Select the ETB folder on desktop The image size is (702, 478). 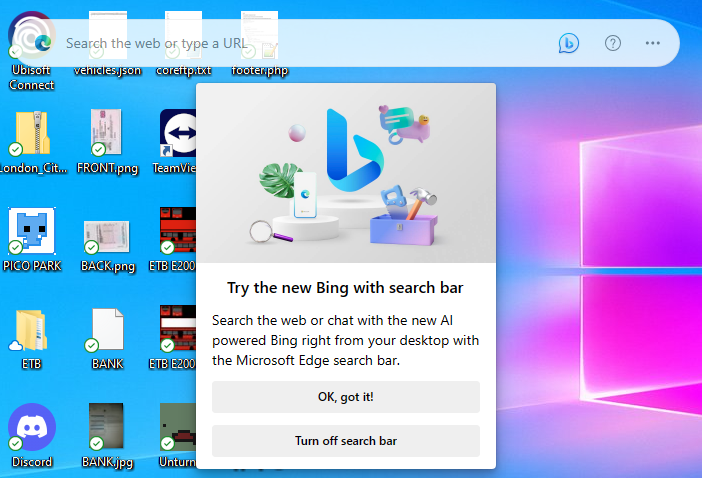(31, 330)
